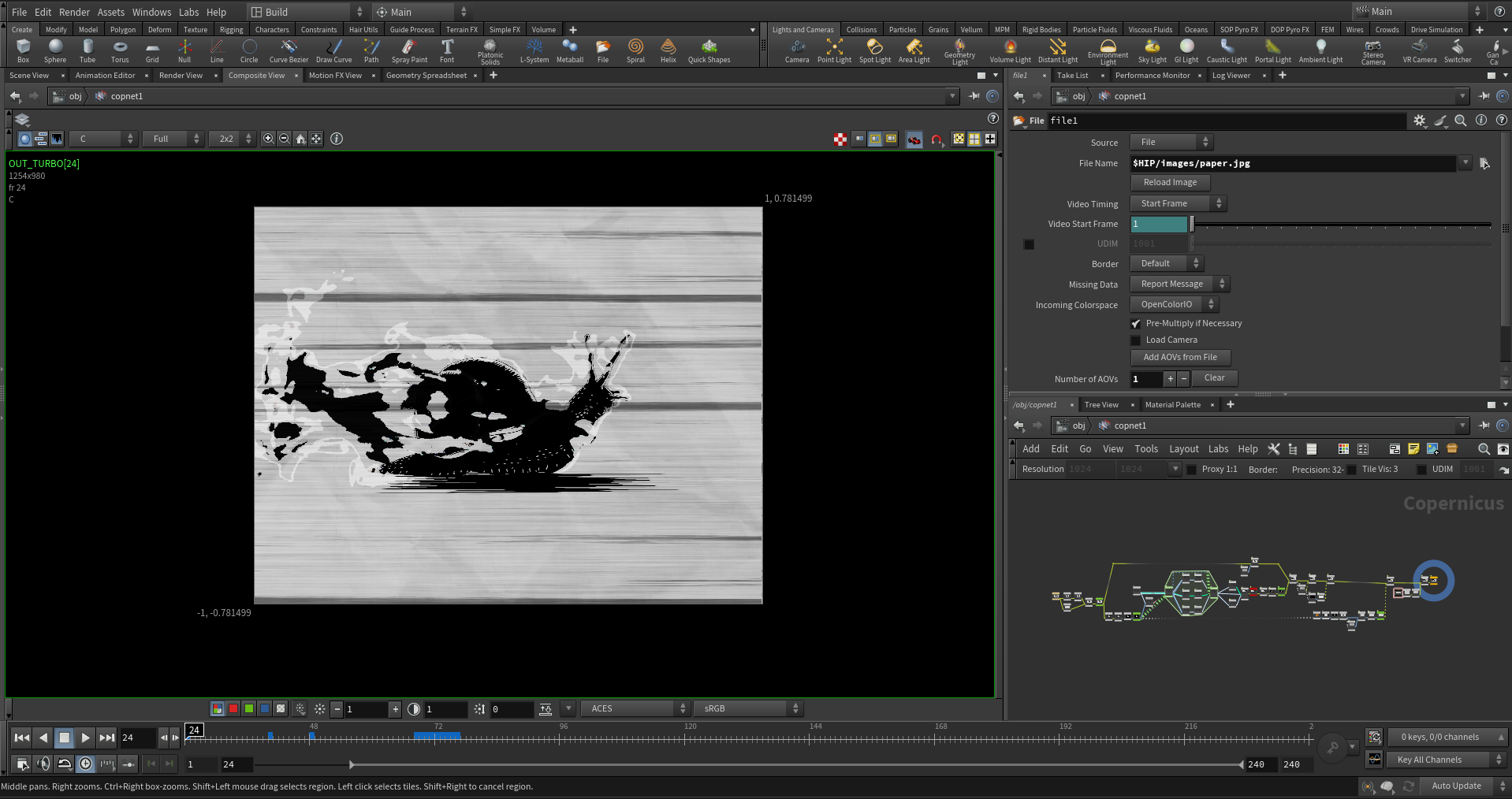Toggle the UDIM checkbox in network toolbar
The height and width of the screenshot is (799, 1512).
tap(1421, 470)
